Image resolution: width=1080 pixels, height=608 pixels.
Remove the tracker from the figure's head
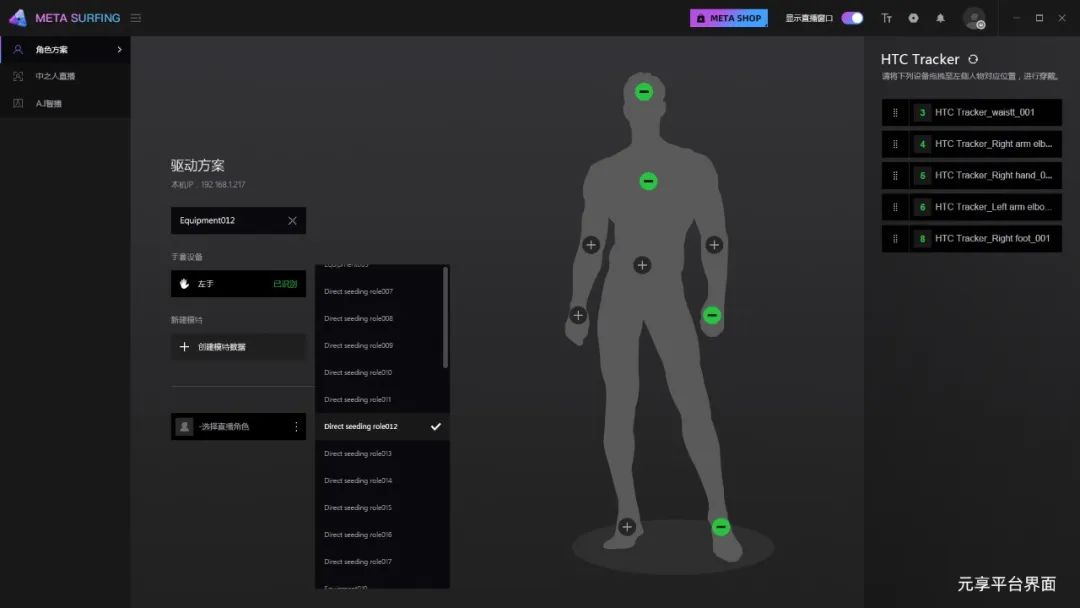click(x=644, y=92)
